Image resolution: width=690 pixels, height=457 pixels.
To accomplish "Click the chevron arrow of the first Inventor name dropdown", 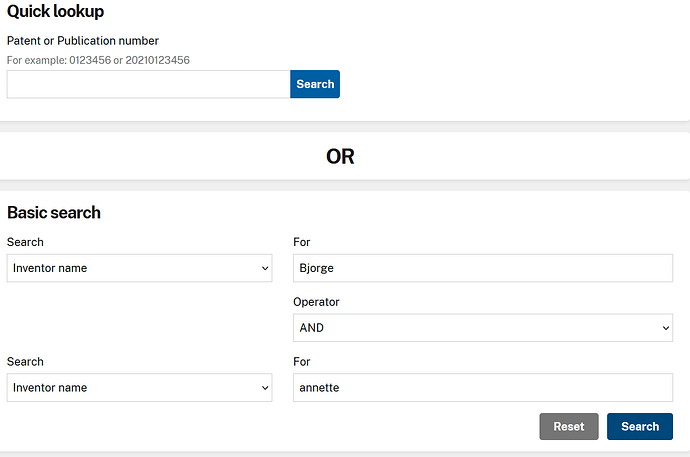I will (264, 268).
